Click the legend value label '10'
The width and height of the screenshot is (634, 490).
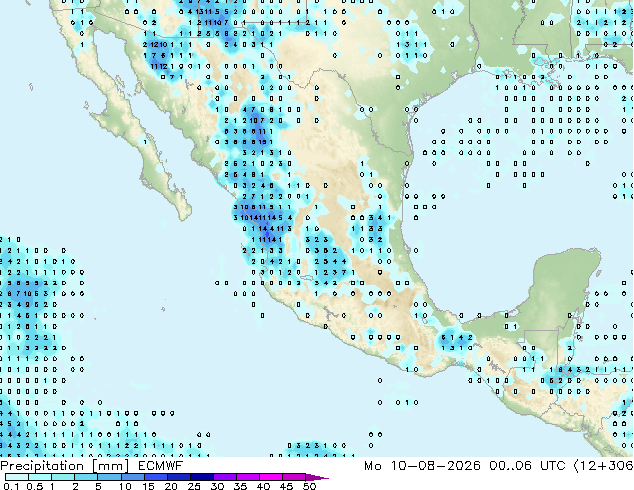pos(125,486)
